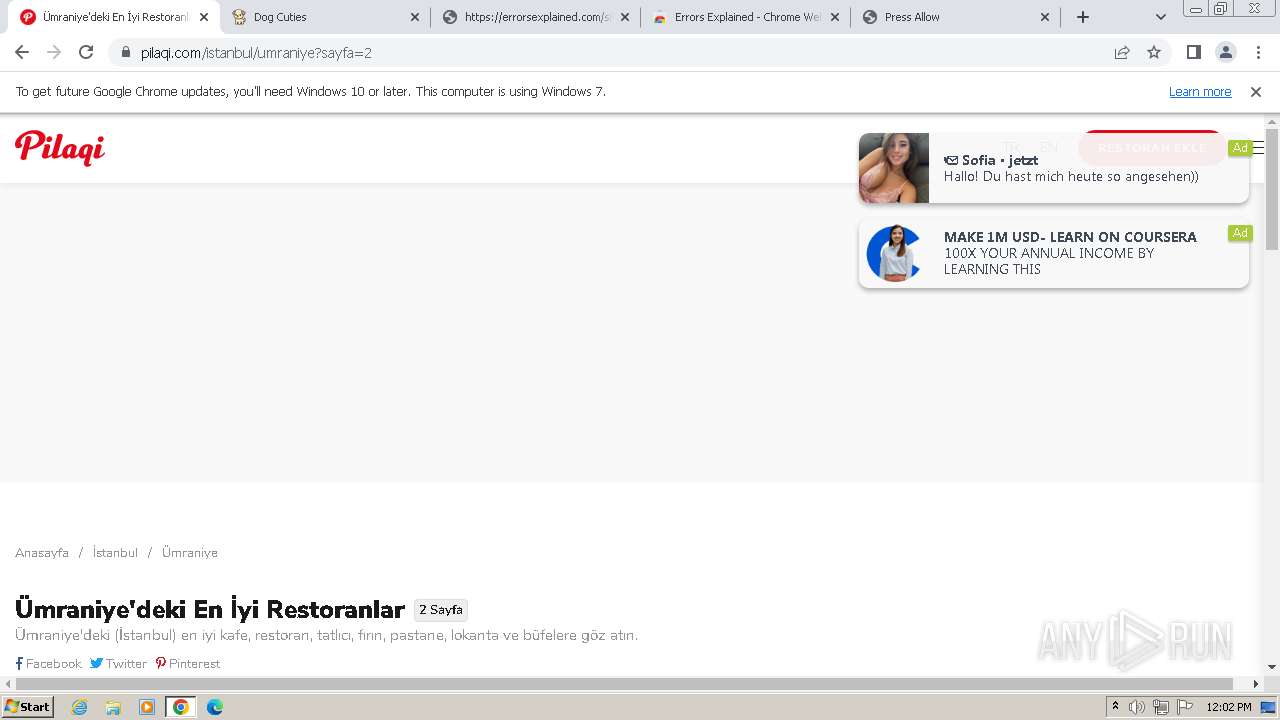Open Microsoft Edge from the taskbar
This screenshot has width=1280, height=720.
tap(215, 707)
